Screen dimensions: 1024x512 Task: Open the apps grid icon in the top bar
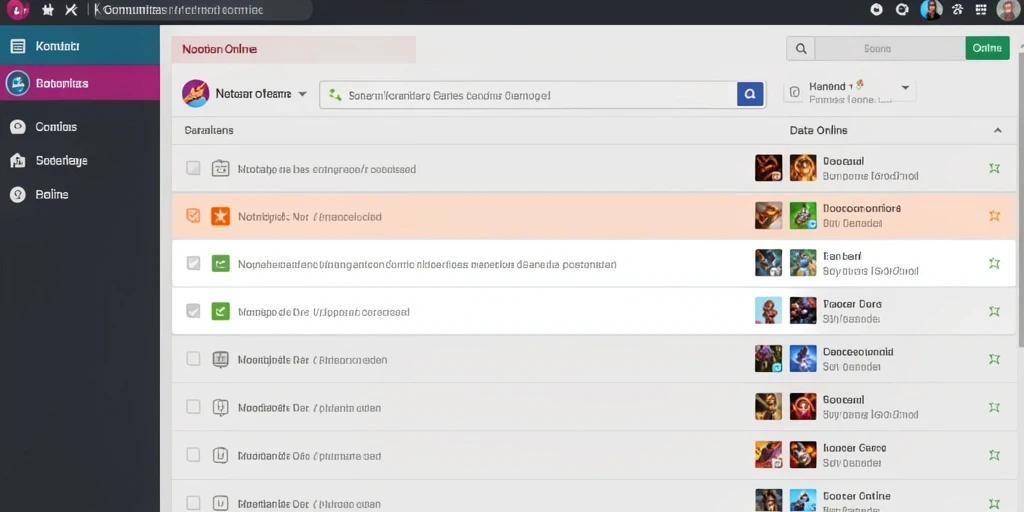click(x=980, y=9)
